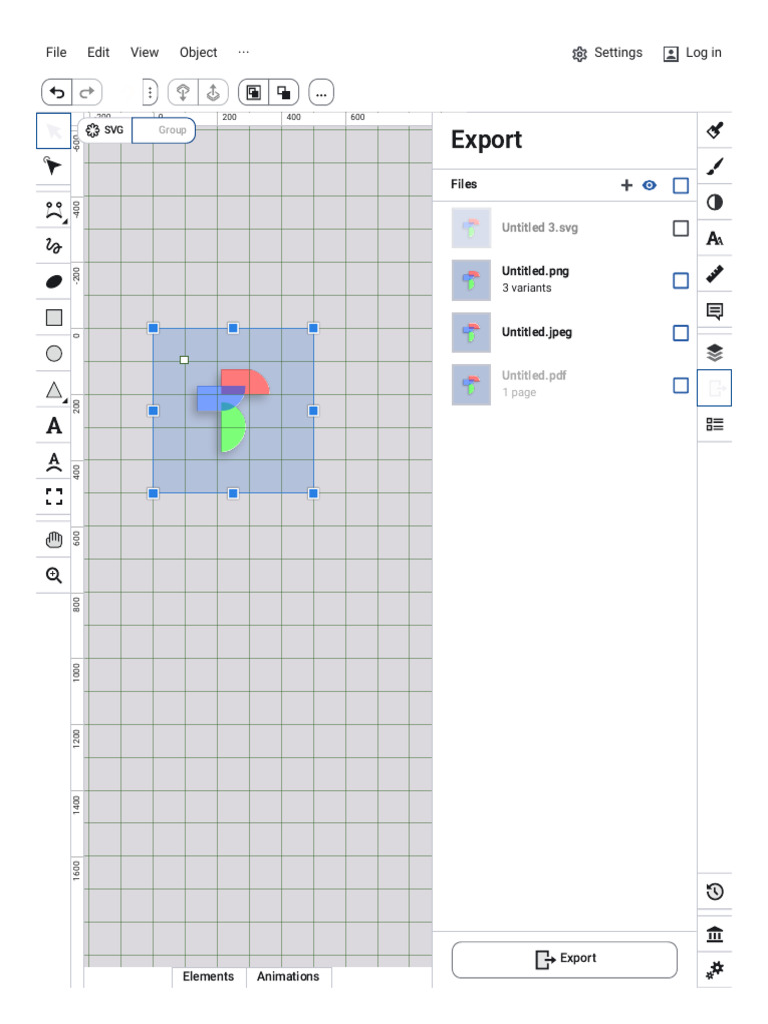Select the zoom magnifier tool
Viewport: 768px width, 1024px height.
point(54,575)
